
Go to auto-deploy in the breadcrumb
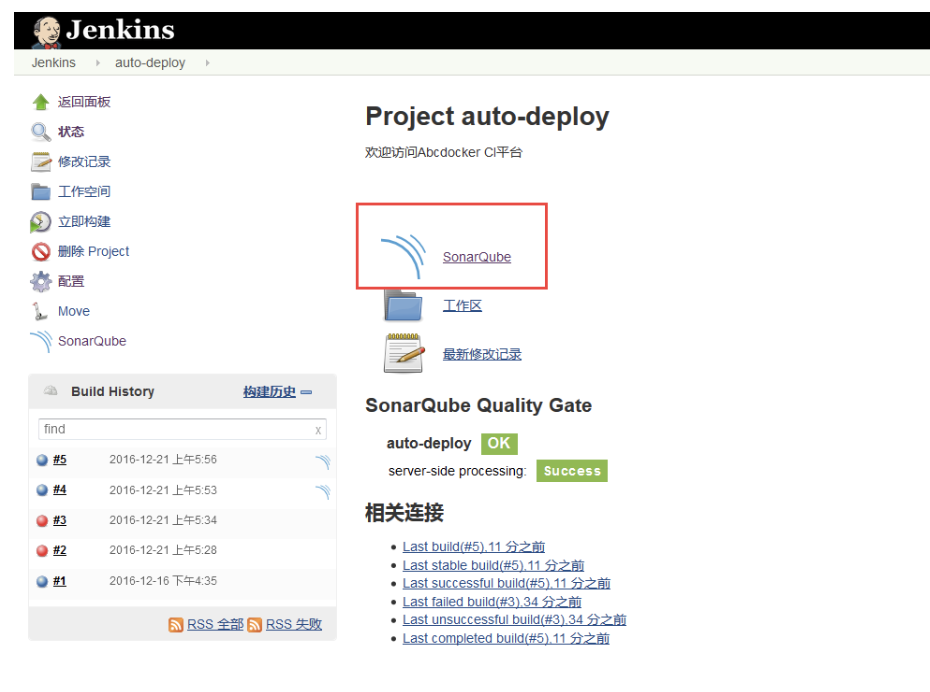point(150,63)
